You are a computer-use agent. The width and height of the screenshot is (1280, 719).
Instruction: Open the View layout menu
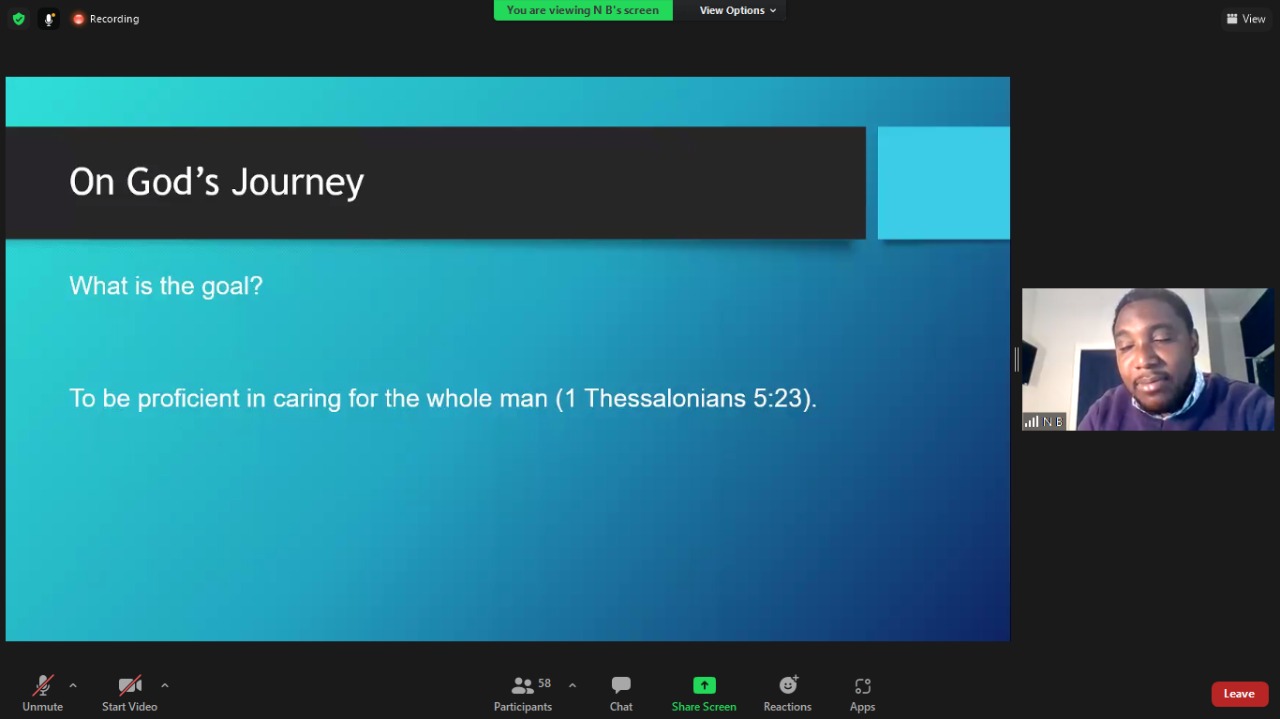[1246, 19]
